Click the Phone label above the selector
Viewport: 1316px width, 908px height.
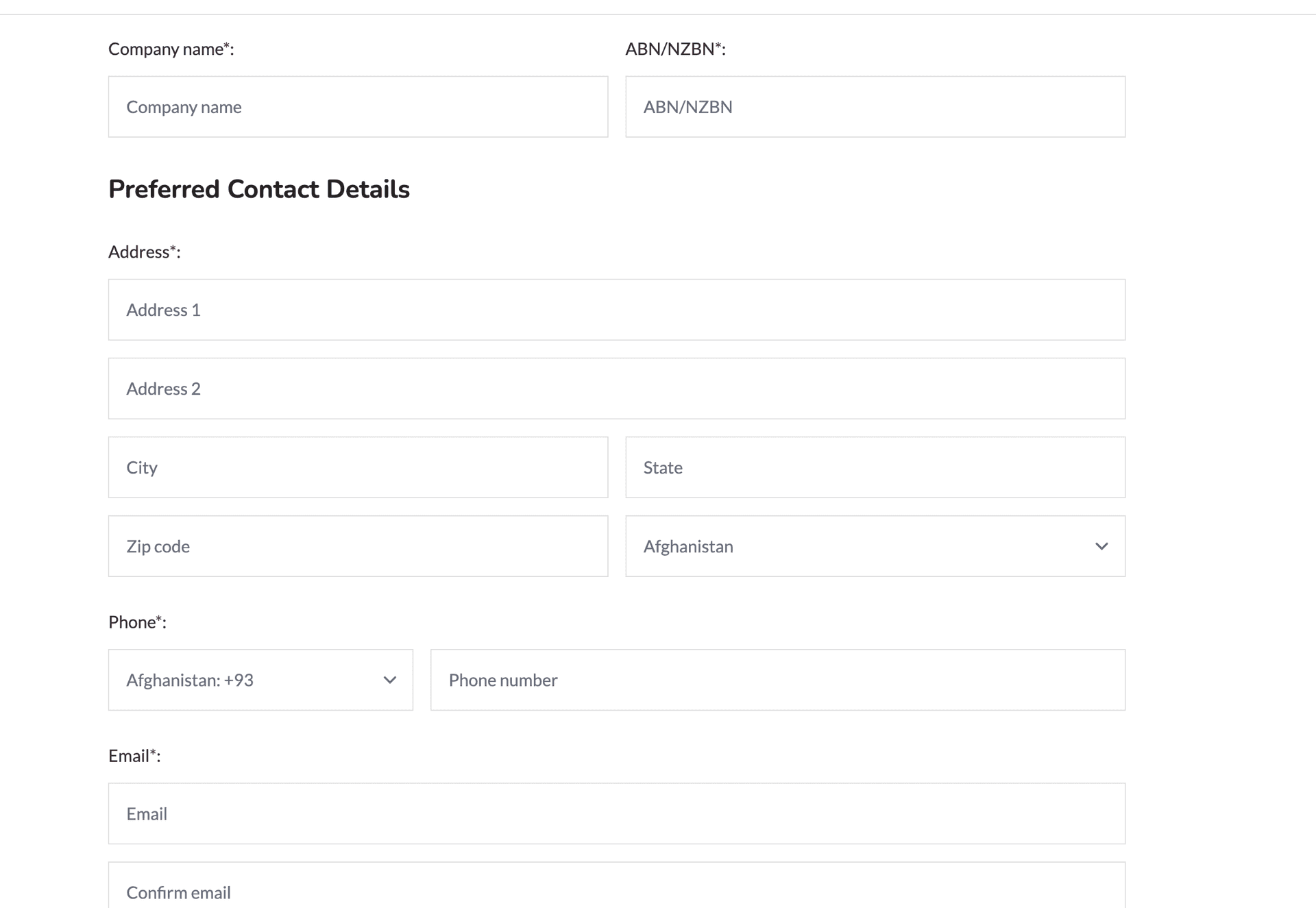click(x=138, y=622)
